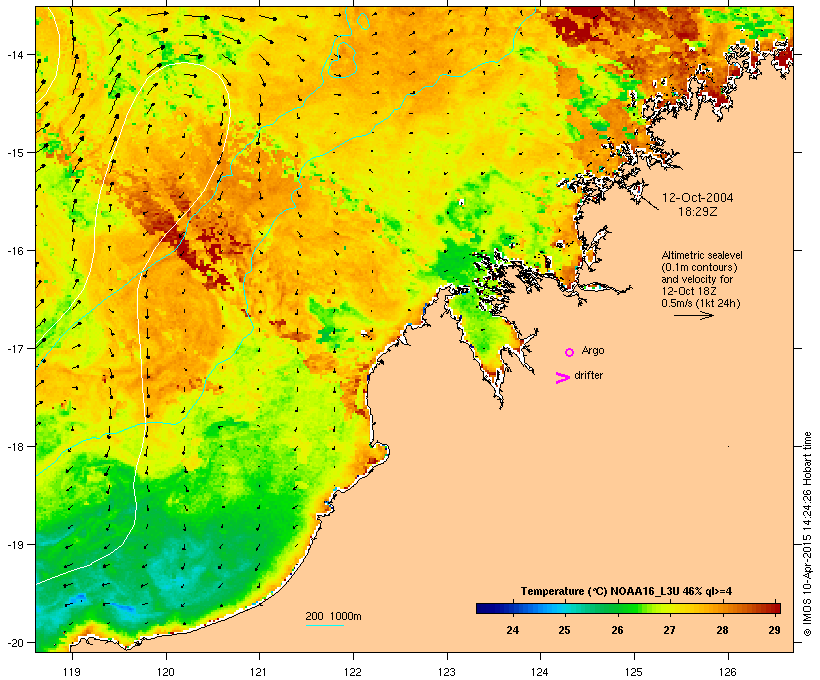Click the longitude axis label 119

click(x=72, y=672)
